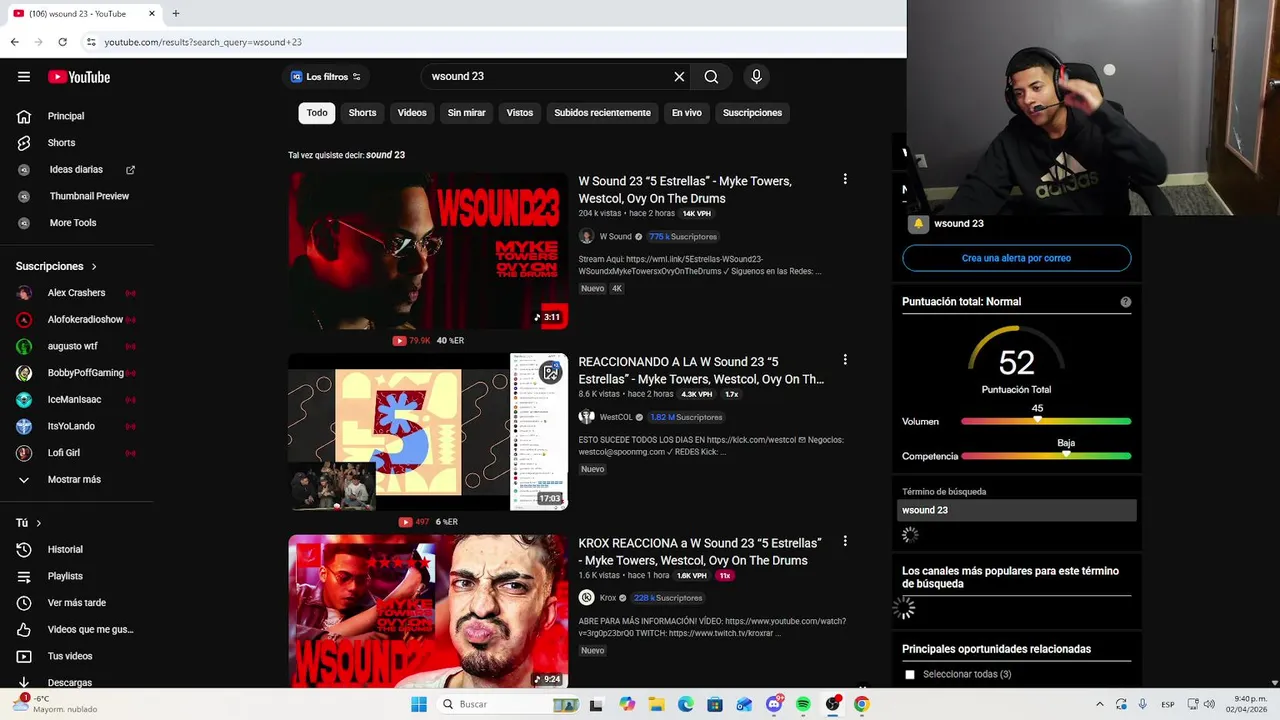
Task: Show hidden system tray icons
Action: pos(1099,704)
